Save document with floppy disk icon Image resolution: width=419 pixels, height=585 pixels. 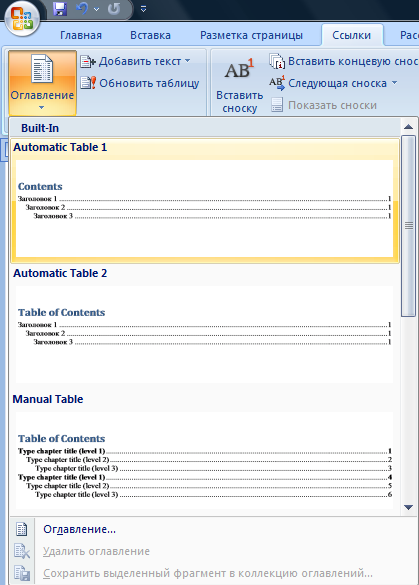[60, 9]
